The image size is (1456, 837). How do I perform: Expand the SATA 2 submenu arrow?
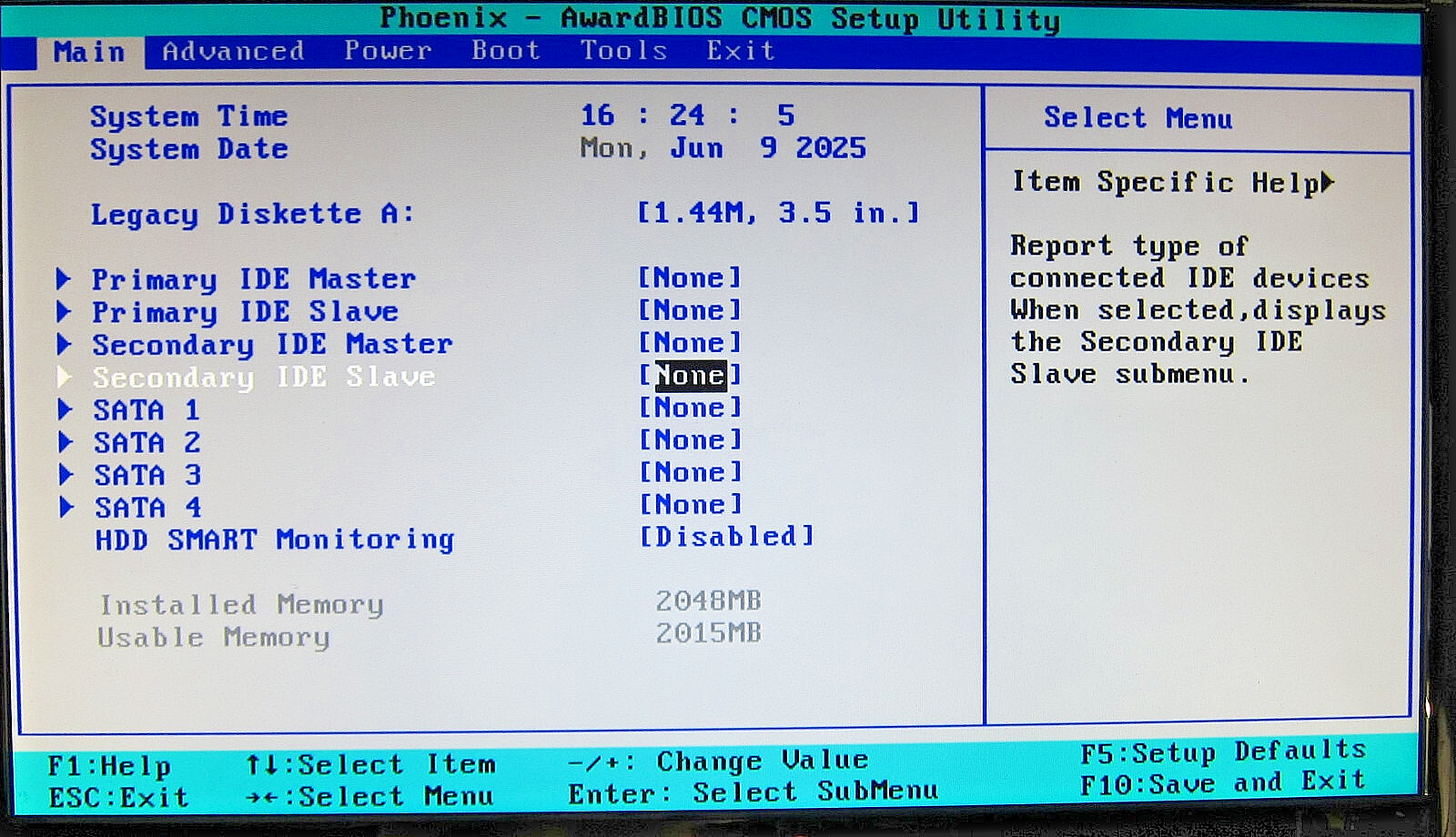coord(65,442)
